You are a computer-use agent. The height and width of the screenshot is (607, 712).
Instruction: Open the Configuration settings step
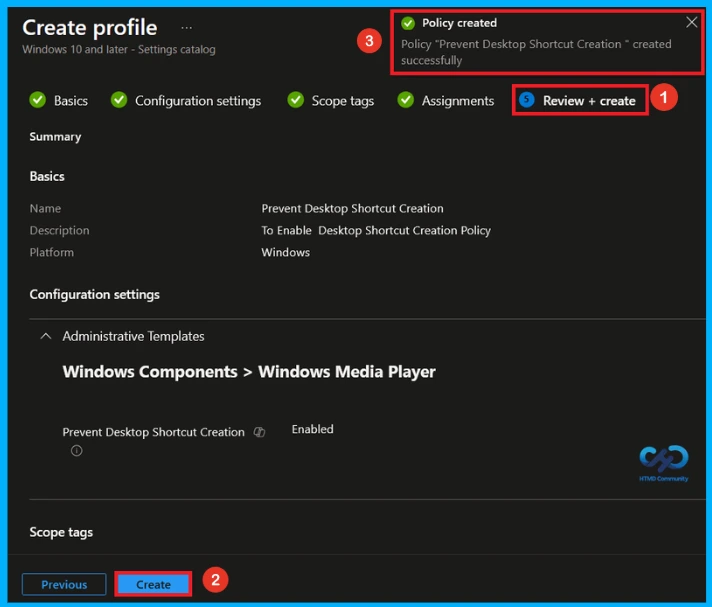(198, 100)
